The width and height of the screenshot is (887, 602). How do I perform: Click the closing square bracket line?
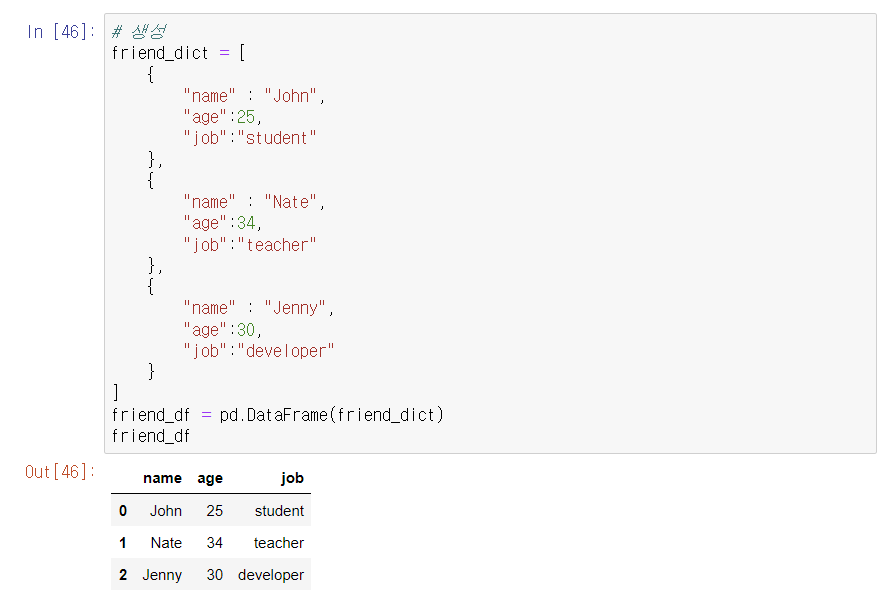(x=116, y=392)
